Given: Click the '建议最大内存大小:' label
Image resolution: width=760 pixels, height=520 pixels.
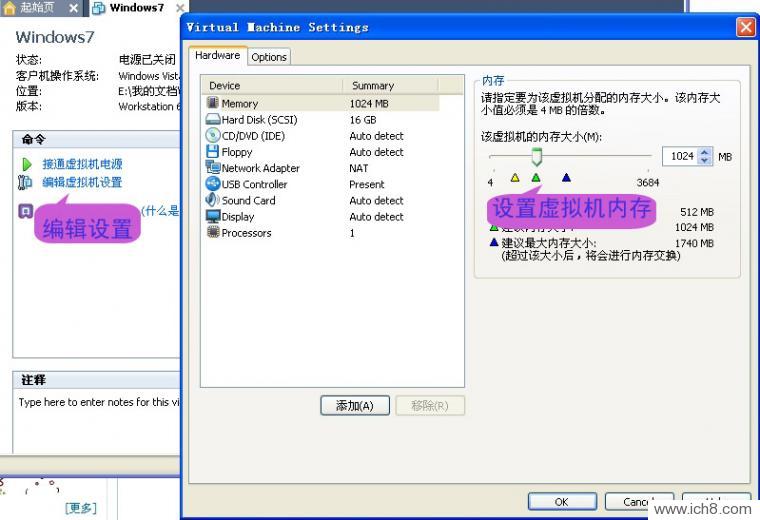Looking at the screenshot, I should coord(549,243).
